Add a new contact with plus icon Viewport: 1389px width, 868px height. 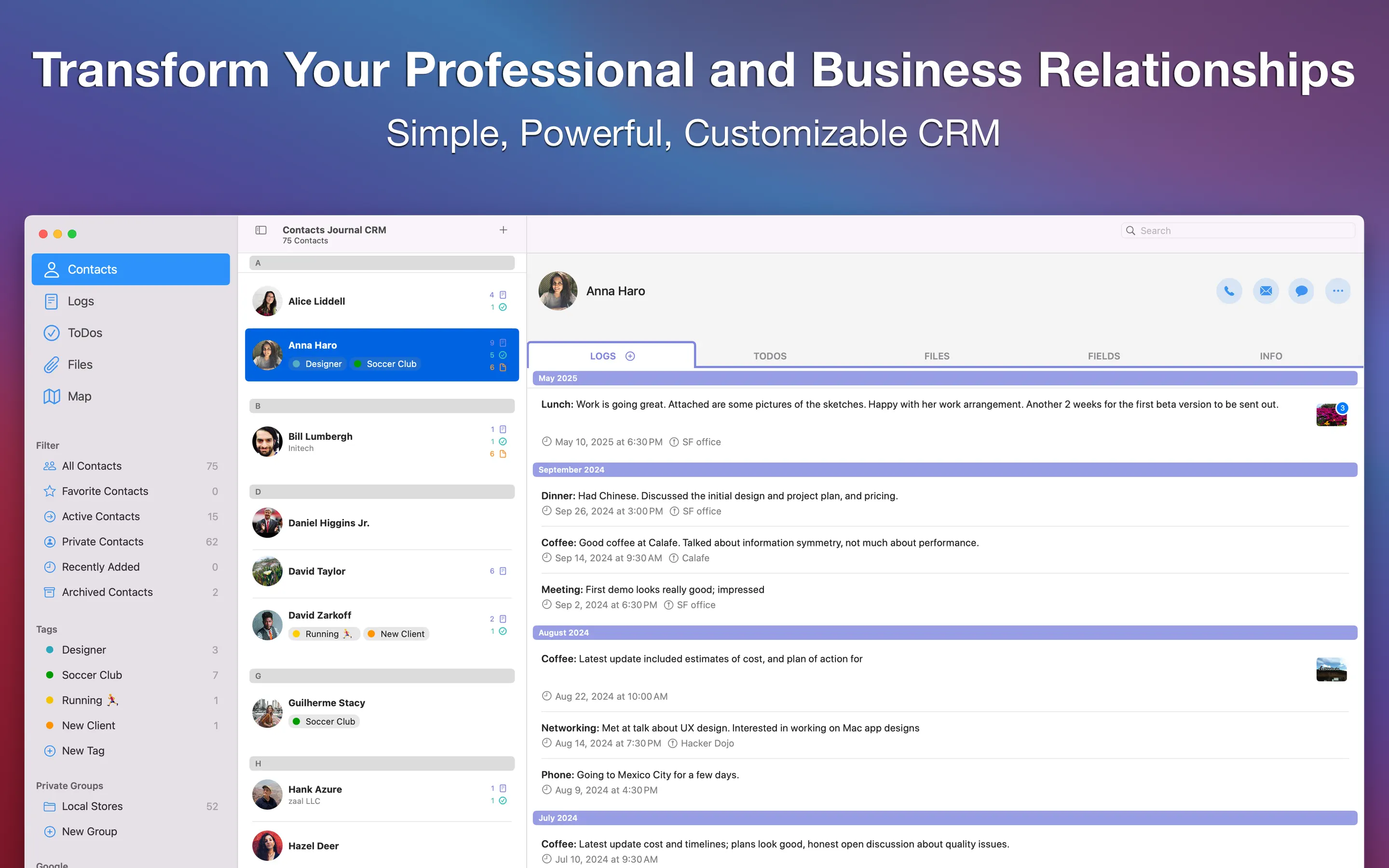coord(503,230)
